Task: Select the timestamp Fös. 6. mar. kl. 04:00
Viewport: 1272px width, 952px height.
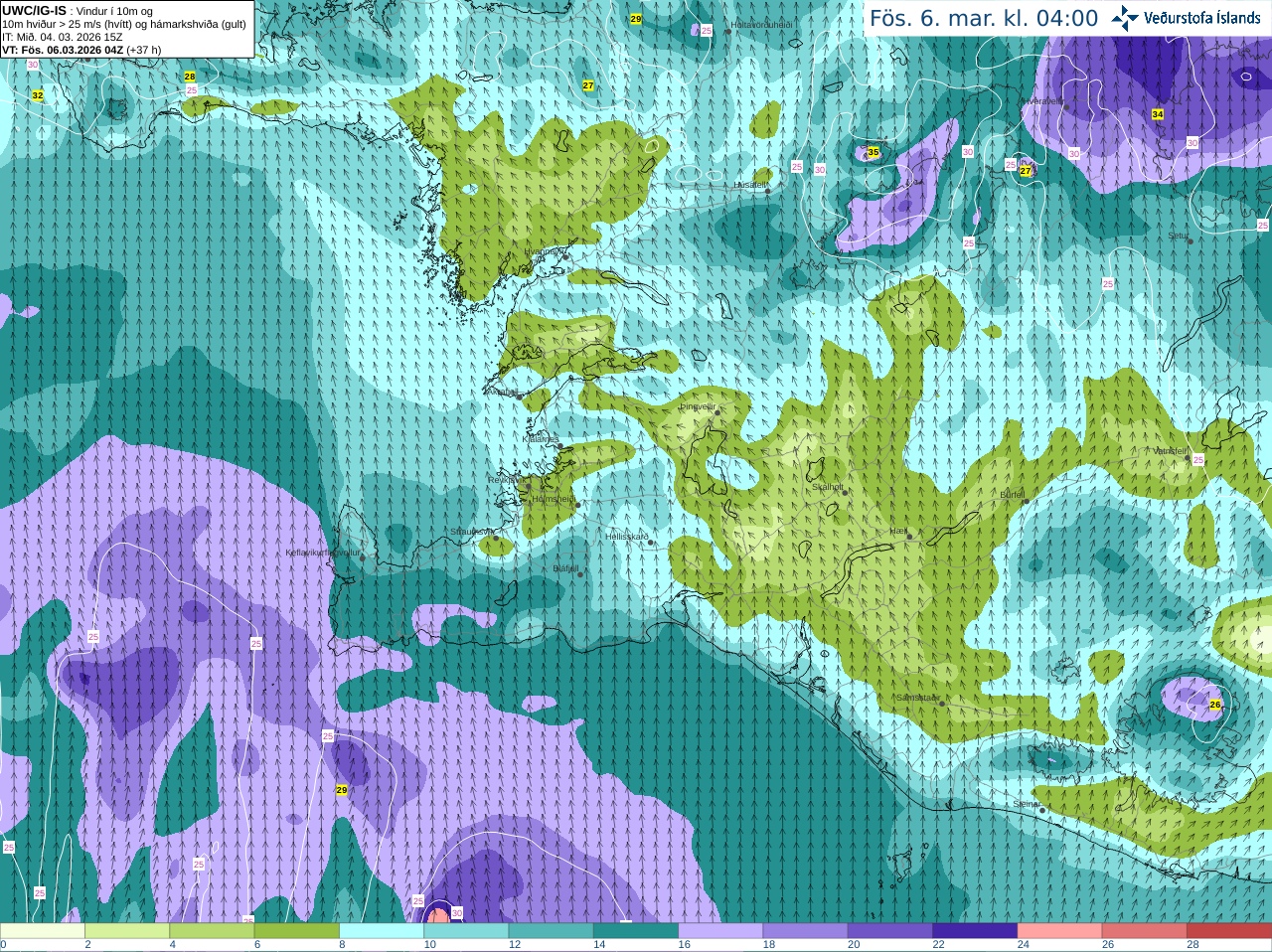Action: click(x=984, y=18)
